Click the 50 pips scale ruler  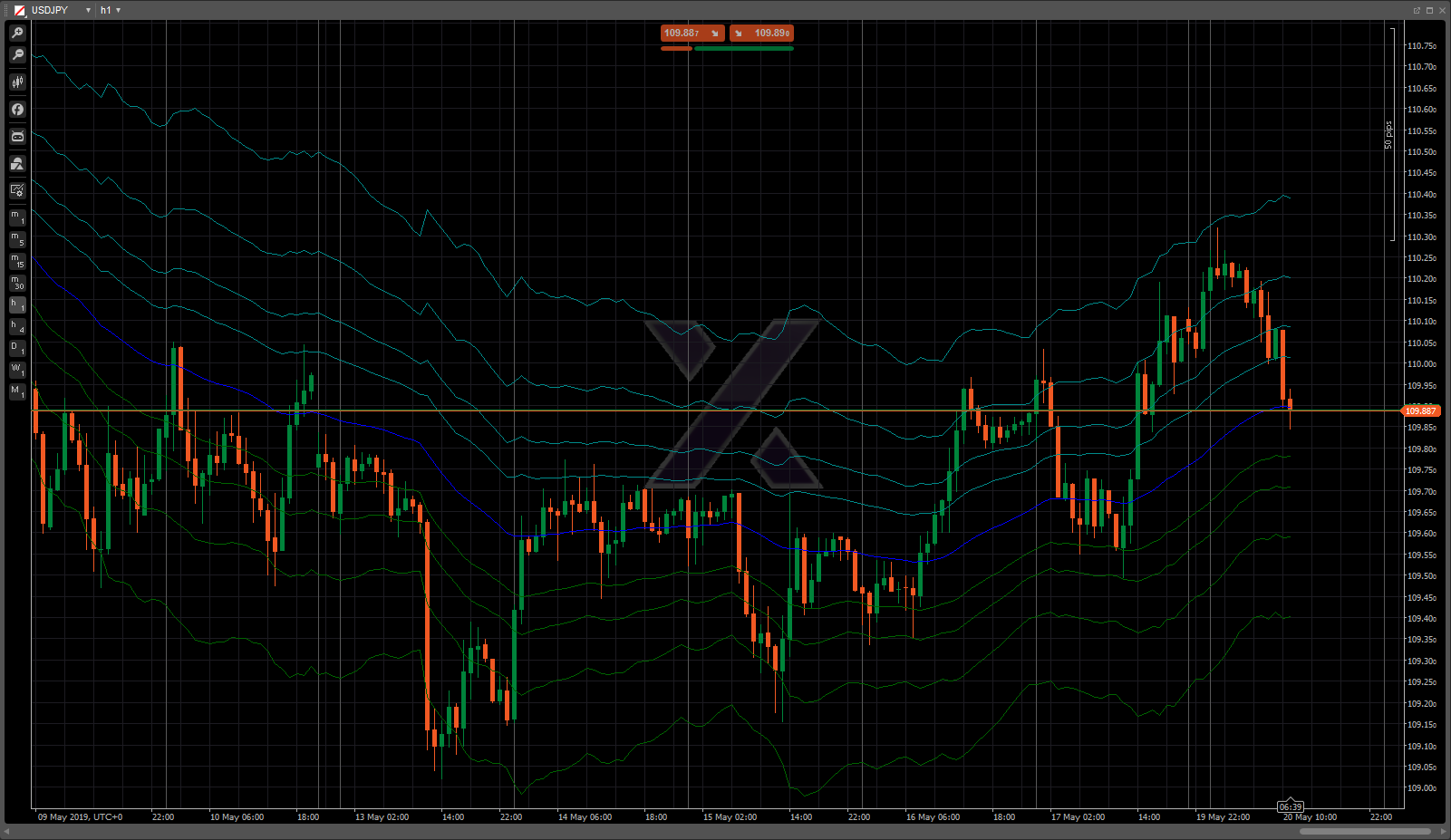pyautogui.click(x=1390, y=135)
